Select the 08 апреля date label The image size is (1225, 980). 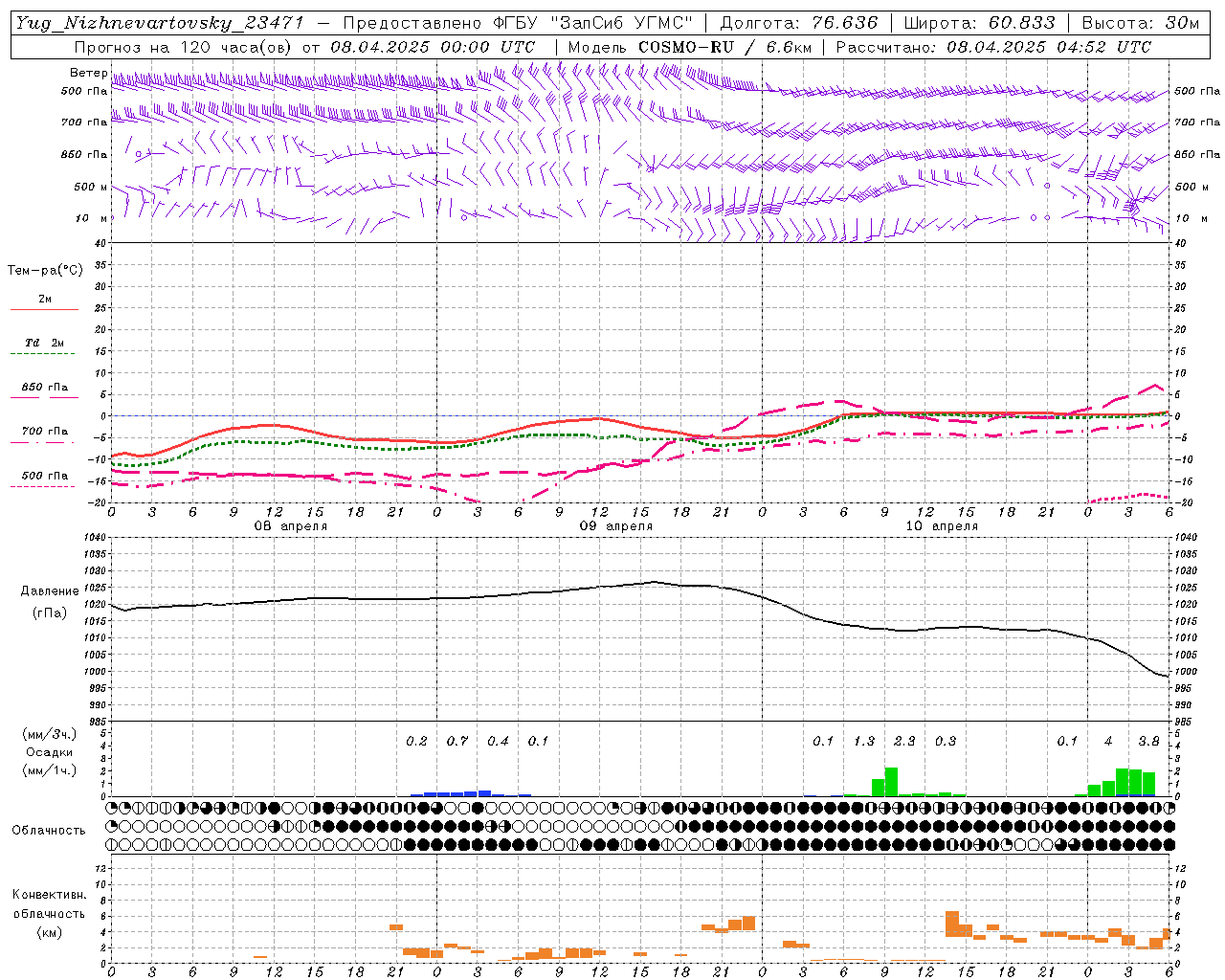(290, 526)
